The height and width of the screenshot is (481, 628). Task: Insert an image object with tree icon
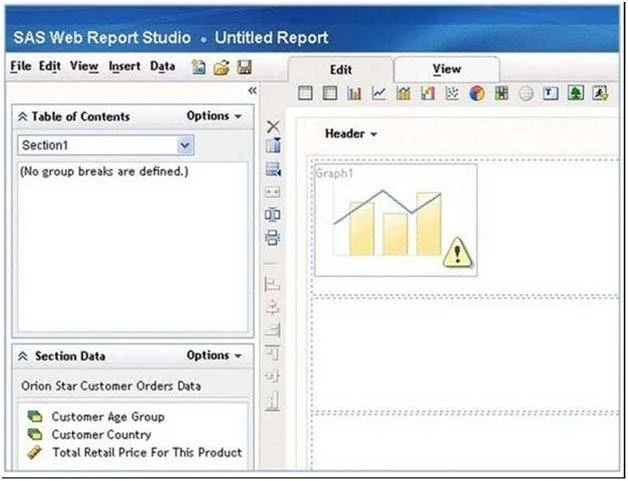coord(576,93)
